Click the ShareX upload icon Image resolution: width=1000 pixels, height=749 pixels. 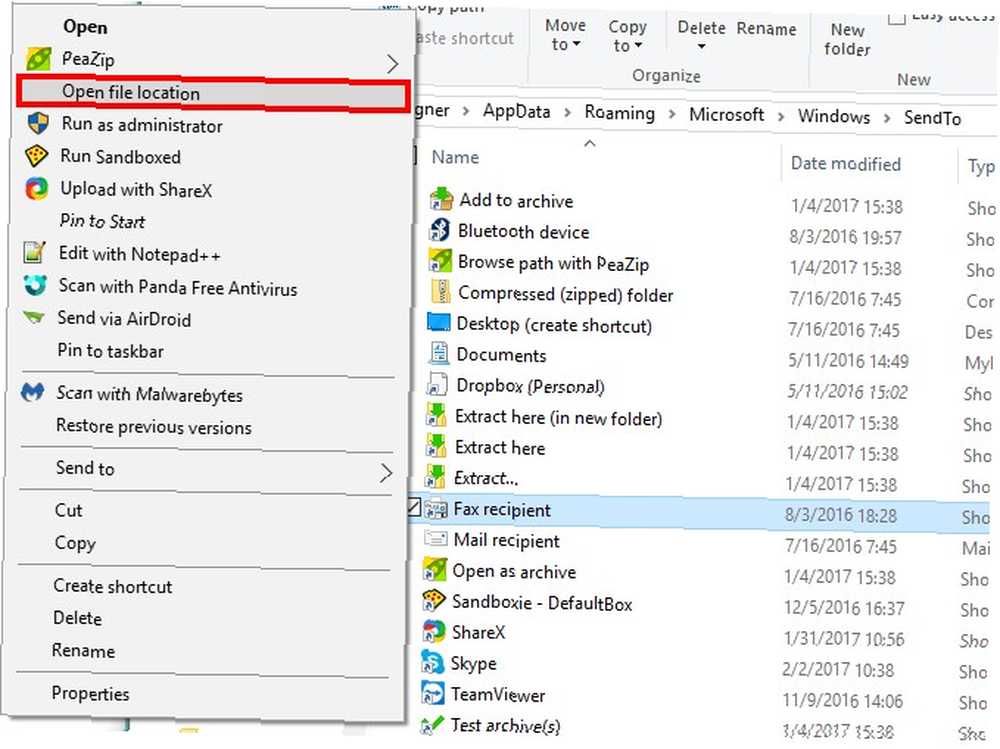(36, 189)
